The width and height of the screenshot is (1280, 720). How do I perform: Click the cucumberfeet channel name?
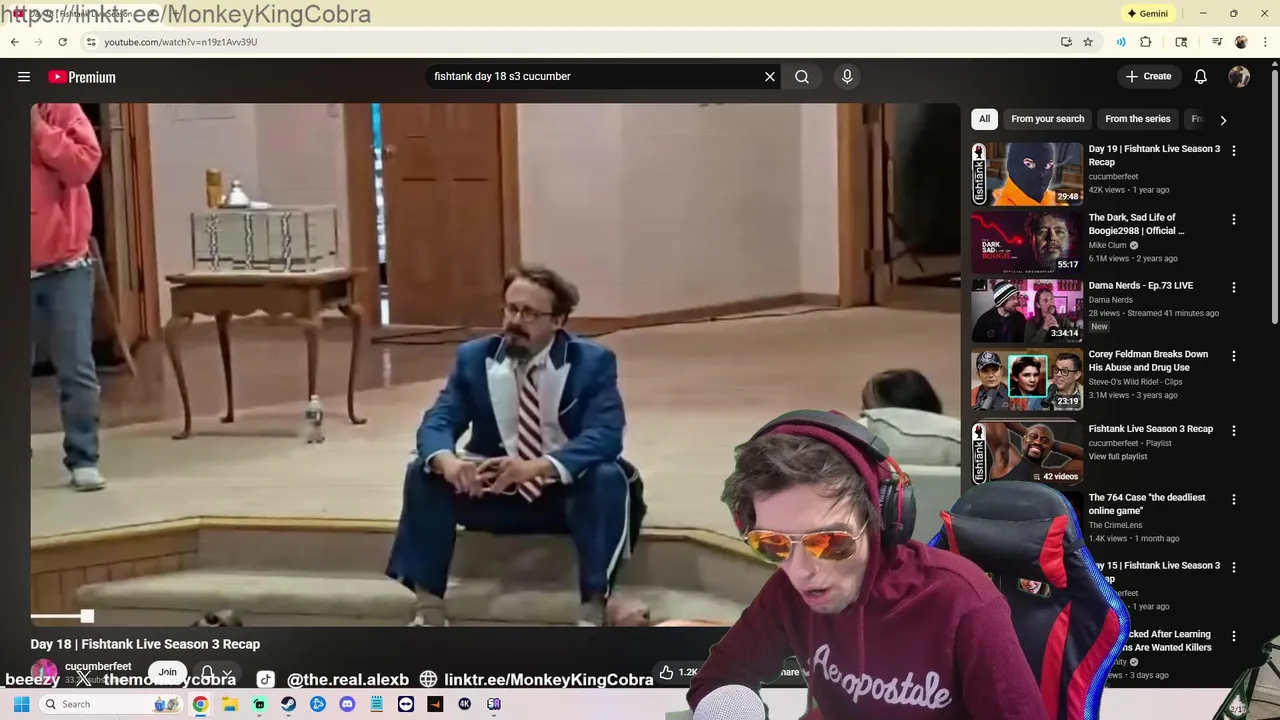click(98, 666)
